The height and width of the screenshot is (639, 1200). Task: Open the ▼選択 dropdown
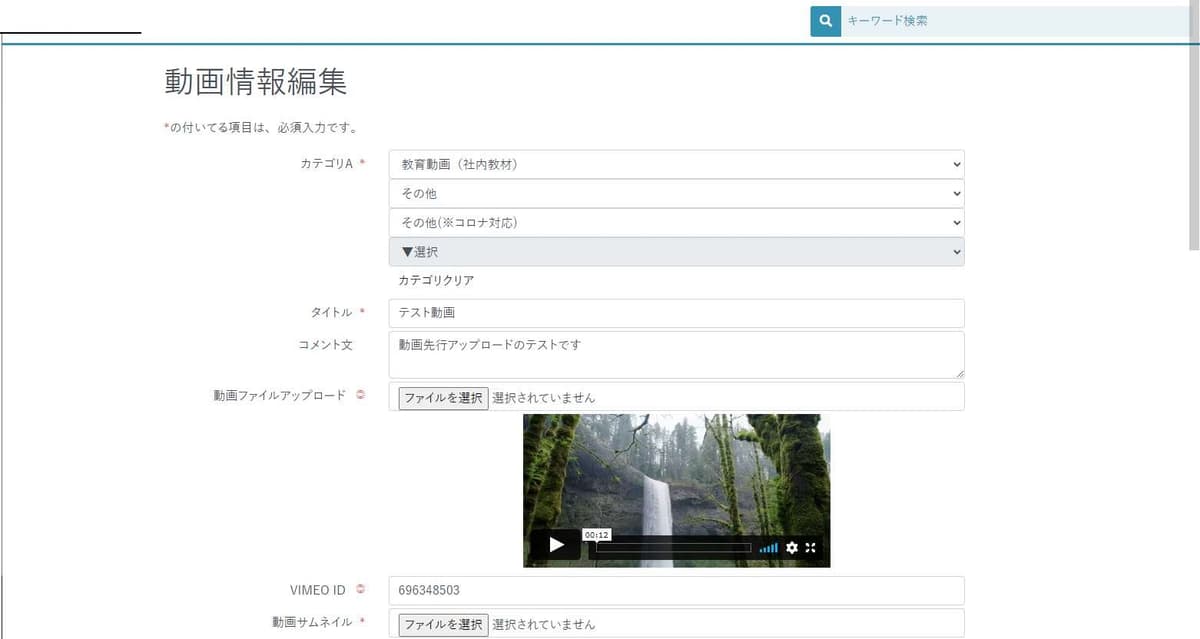click(x=677, y=251)
